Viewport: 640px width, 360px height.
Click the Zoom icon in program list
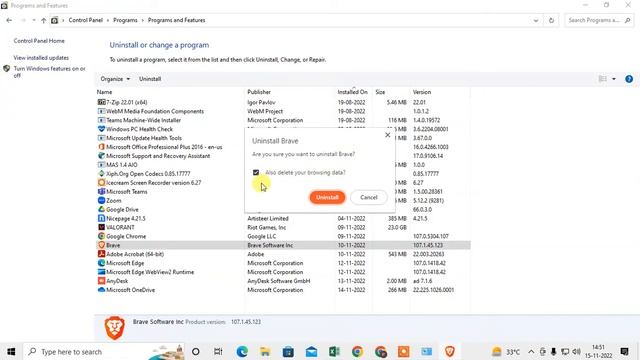(101, 200)
